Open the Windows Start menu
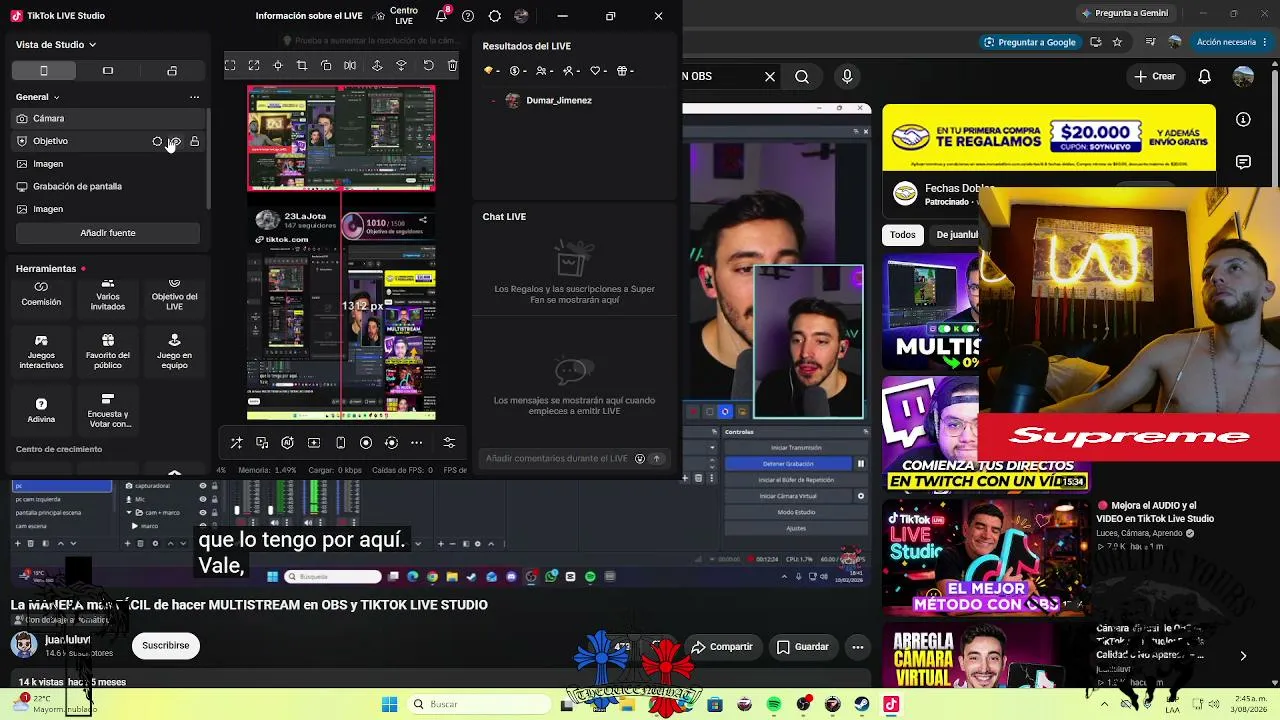This screenshot has height=720, width=1280. 390,705
